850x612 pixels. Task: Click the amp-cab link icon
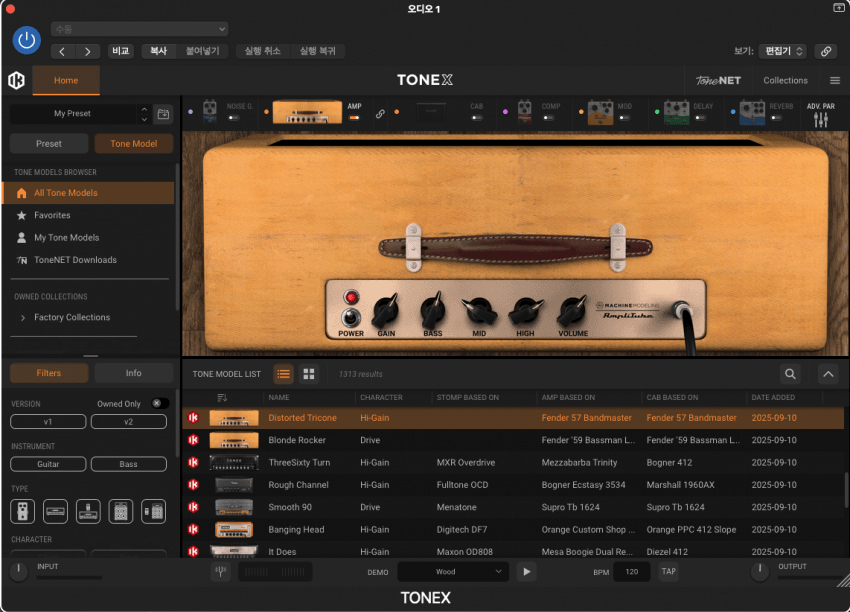click(381, 113)
